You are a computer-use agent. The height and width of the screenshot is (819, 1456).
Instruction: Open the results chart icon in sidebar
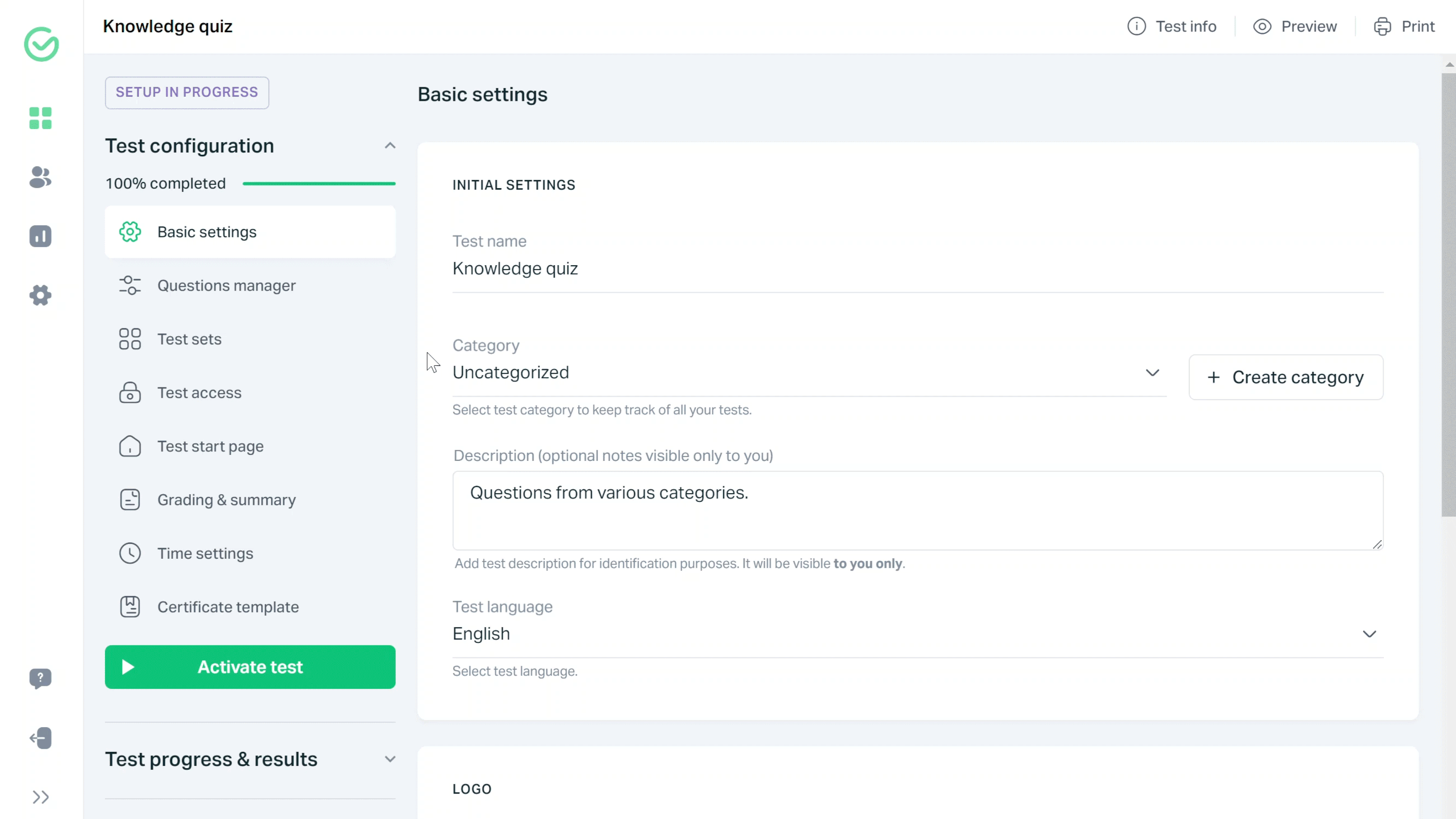40,236
